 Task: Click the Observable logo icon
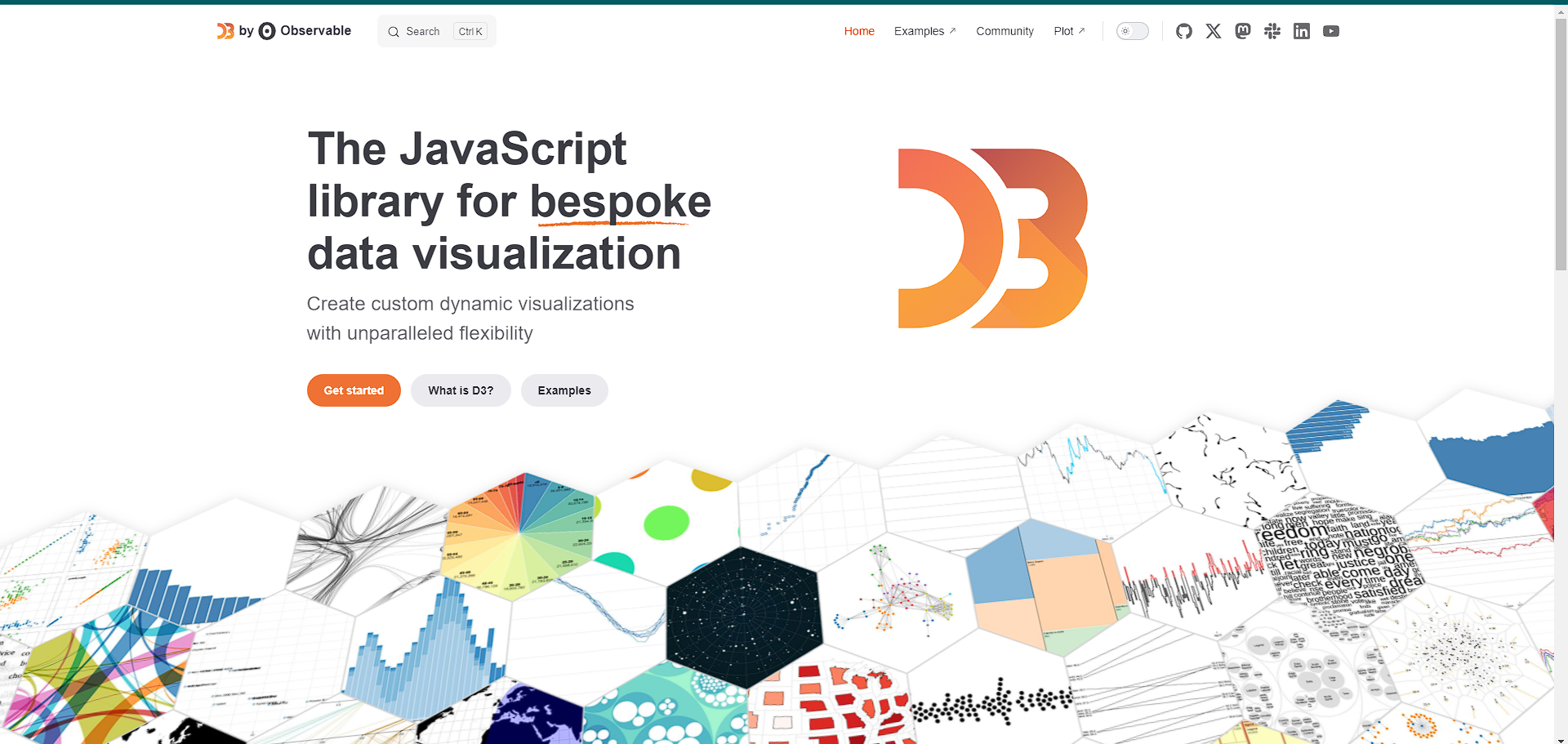[267, 31]
